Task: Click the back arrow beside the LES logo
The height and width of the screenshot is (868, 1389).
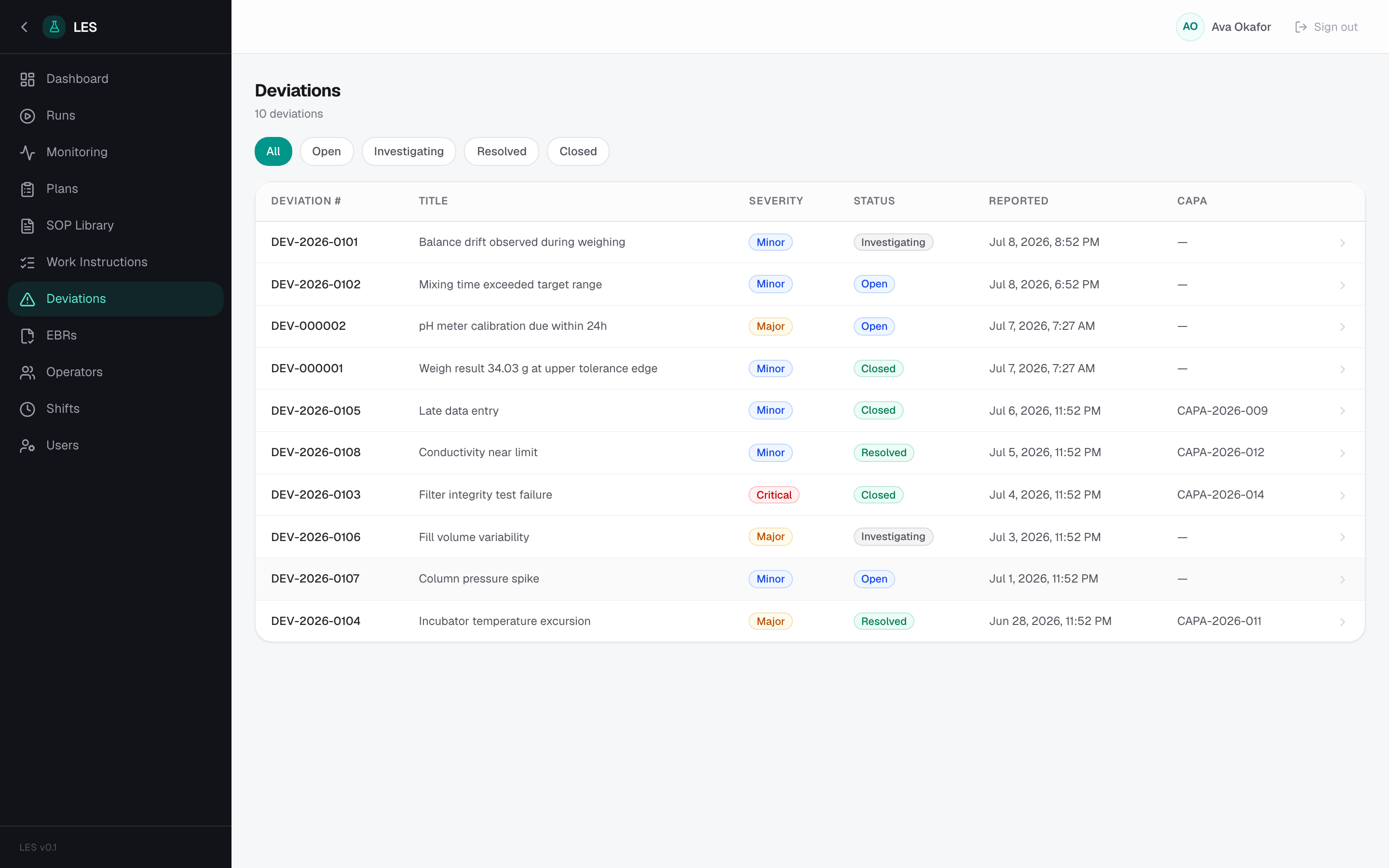Action: pyautogui.click(x=24, y=27)
